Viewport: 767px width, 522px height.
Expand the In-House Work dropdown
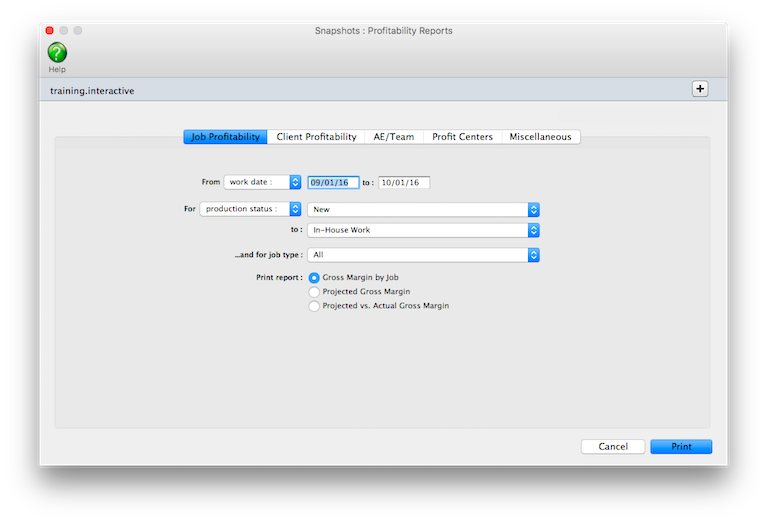point(424,230)
